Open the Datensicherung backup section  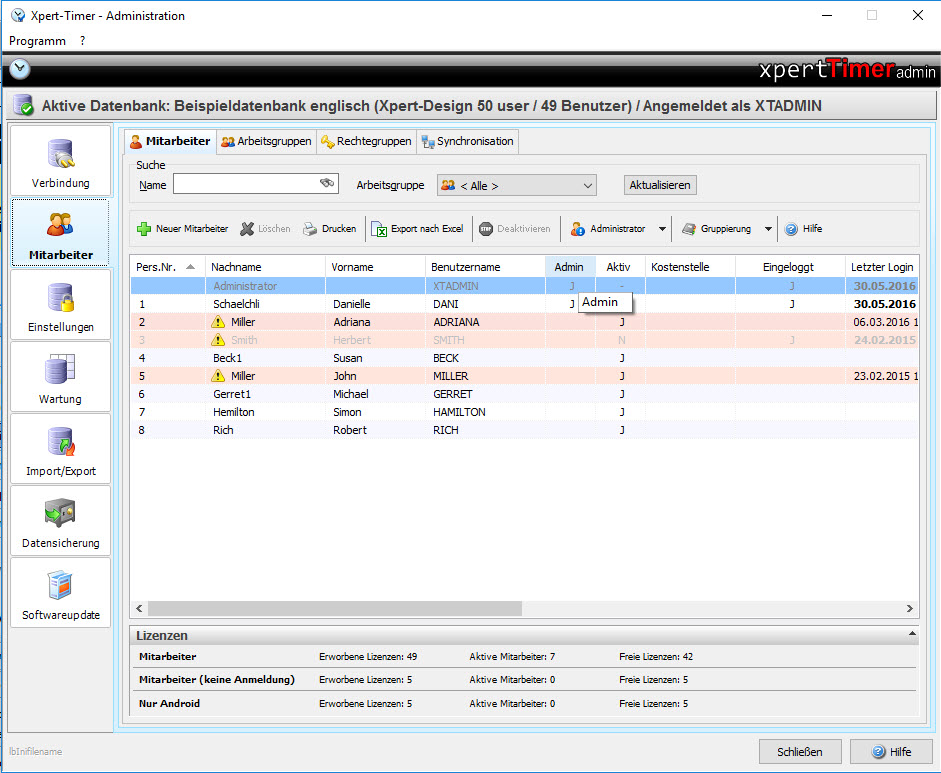pos(61,521)
